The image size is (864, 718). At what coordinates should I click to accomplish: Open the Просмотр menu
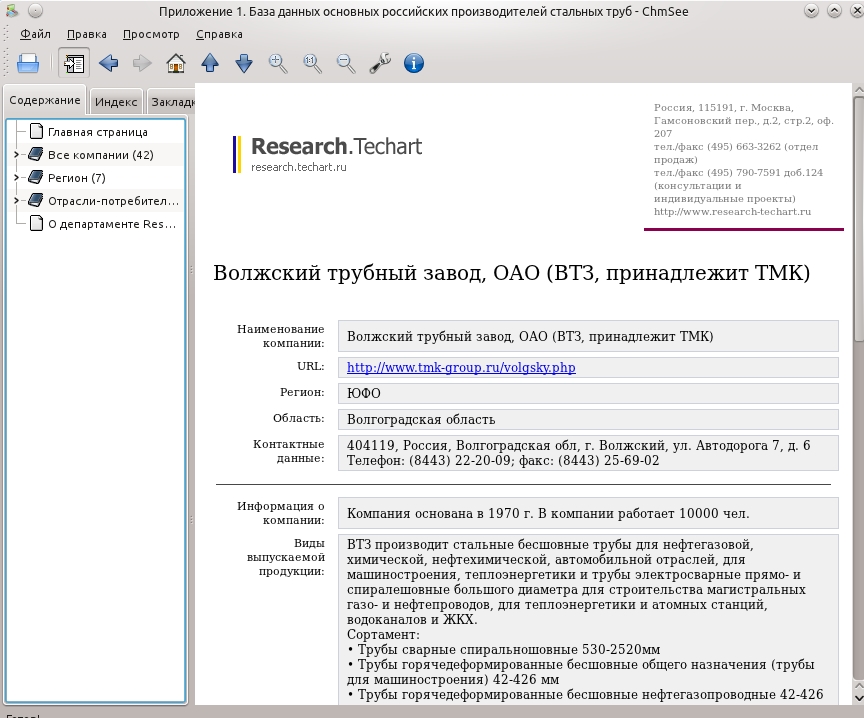click(151, 34)
